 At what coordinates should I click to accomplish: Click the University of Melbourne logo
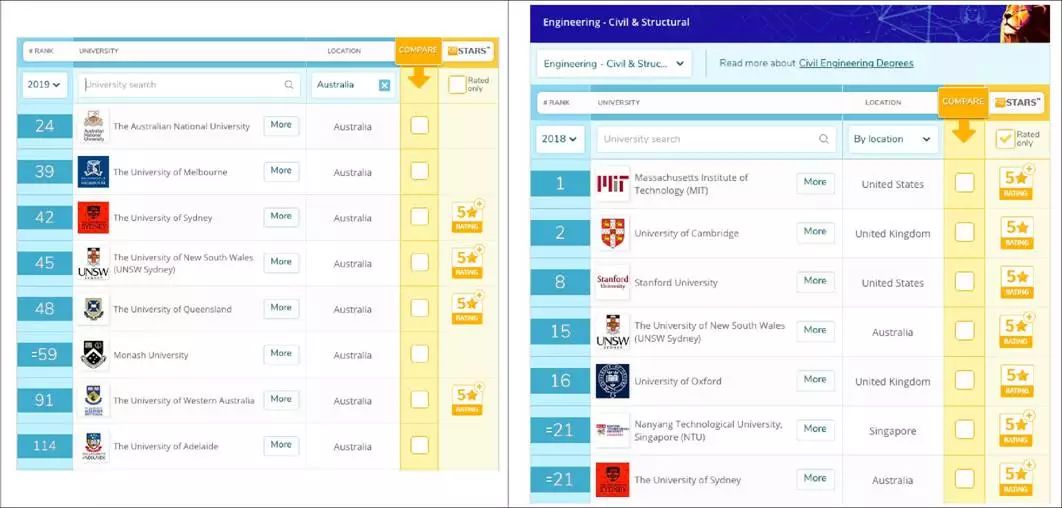[93, 172]
